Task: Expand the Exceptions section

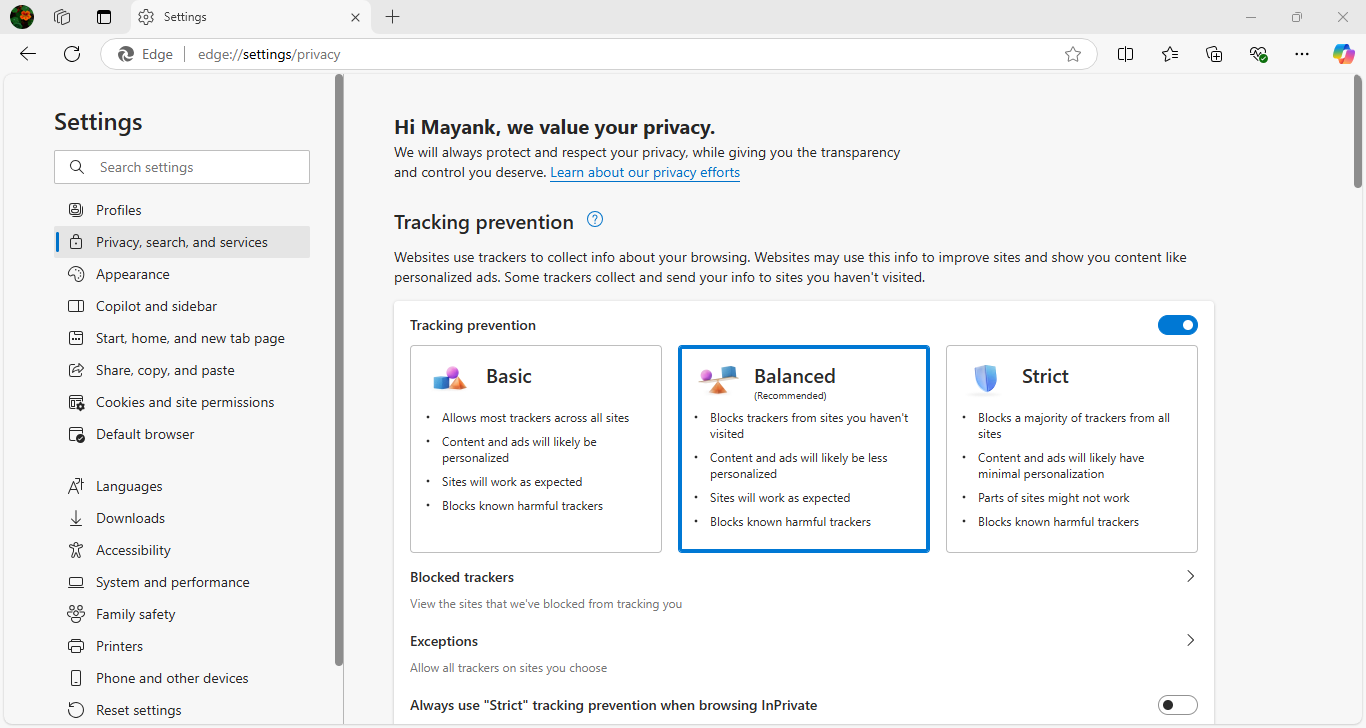Action: [1190, 640]
